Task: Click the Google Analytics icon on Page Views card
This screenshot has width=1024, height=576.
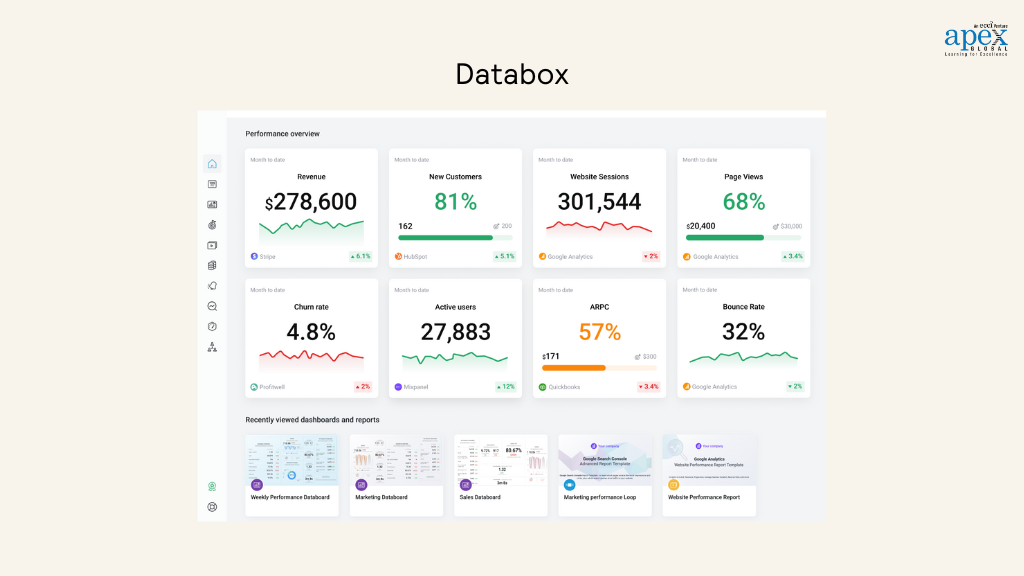Action: click(687, 257)
